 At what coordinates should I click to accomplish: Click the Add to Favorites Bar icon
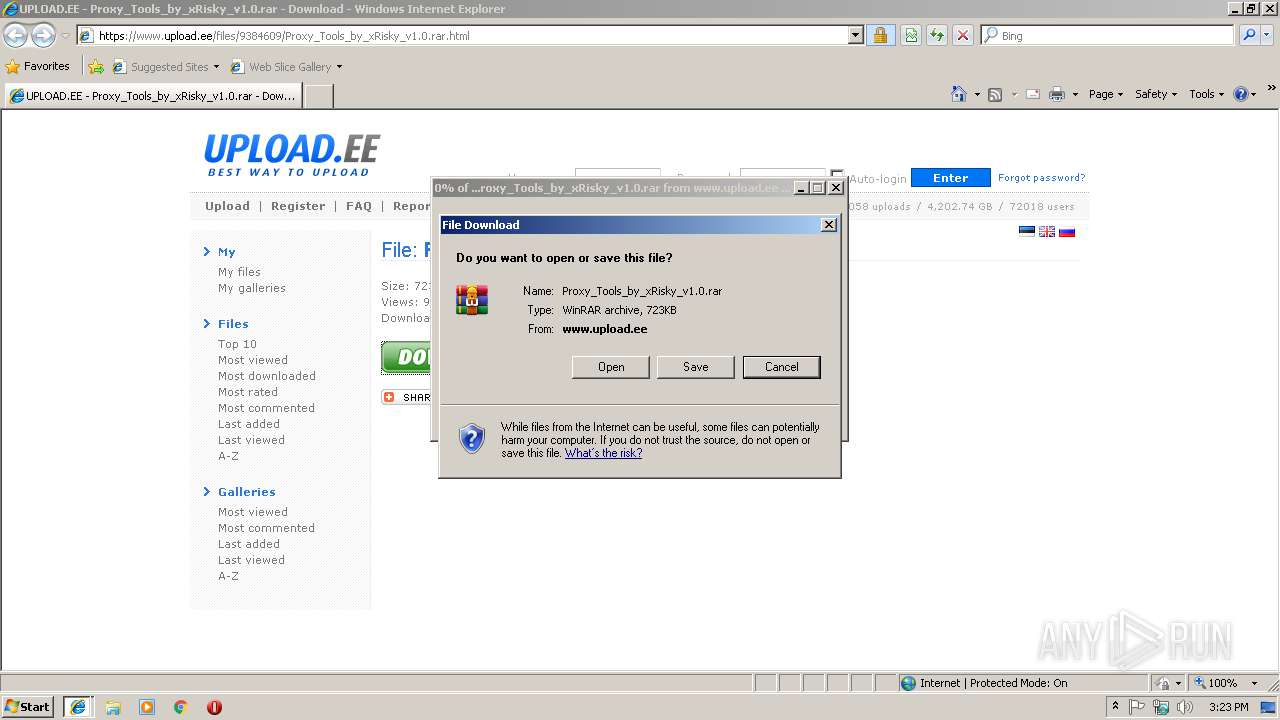pos(96,67)
